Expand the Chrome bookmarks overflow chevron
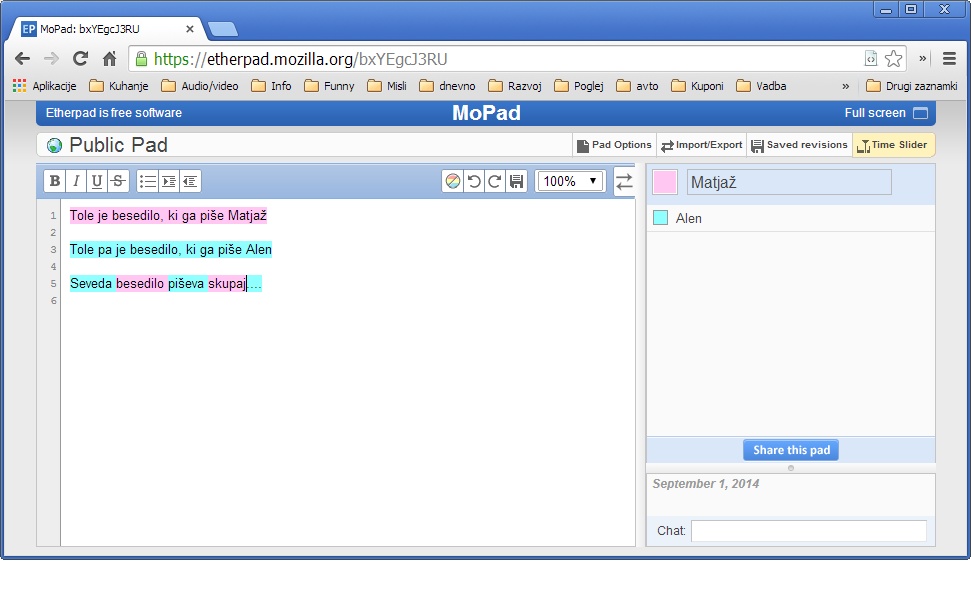 (x=846, y=86)
